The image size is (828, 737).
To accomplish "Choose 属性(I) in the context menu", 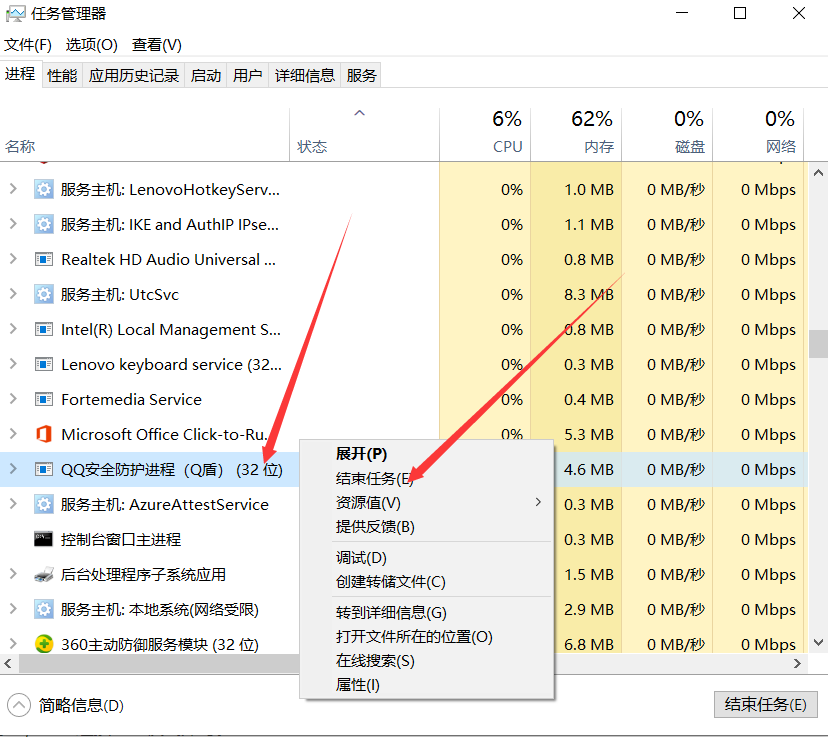I will click(x=427, y=685).
